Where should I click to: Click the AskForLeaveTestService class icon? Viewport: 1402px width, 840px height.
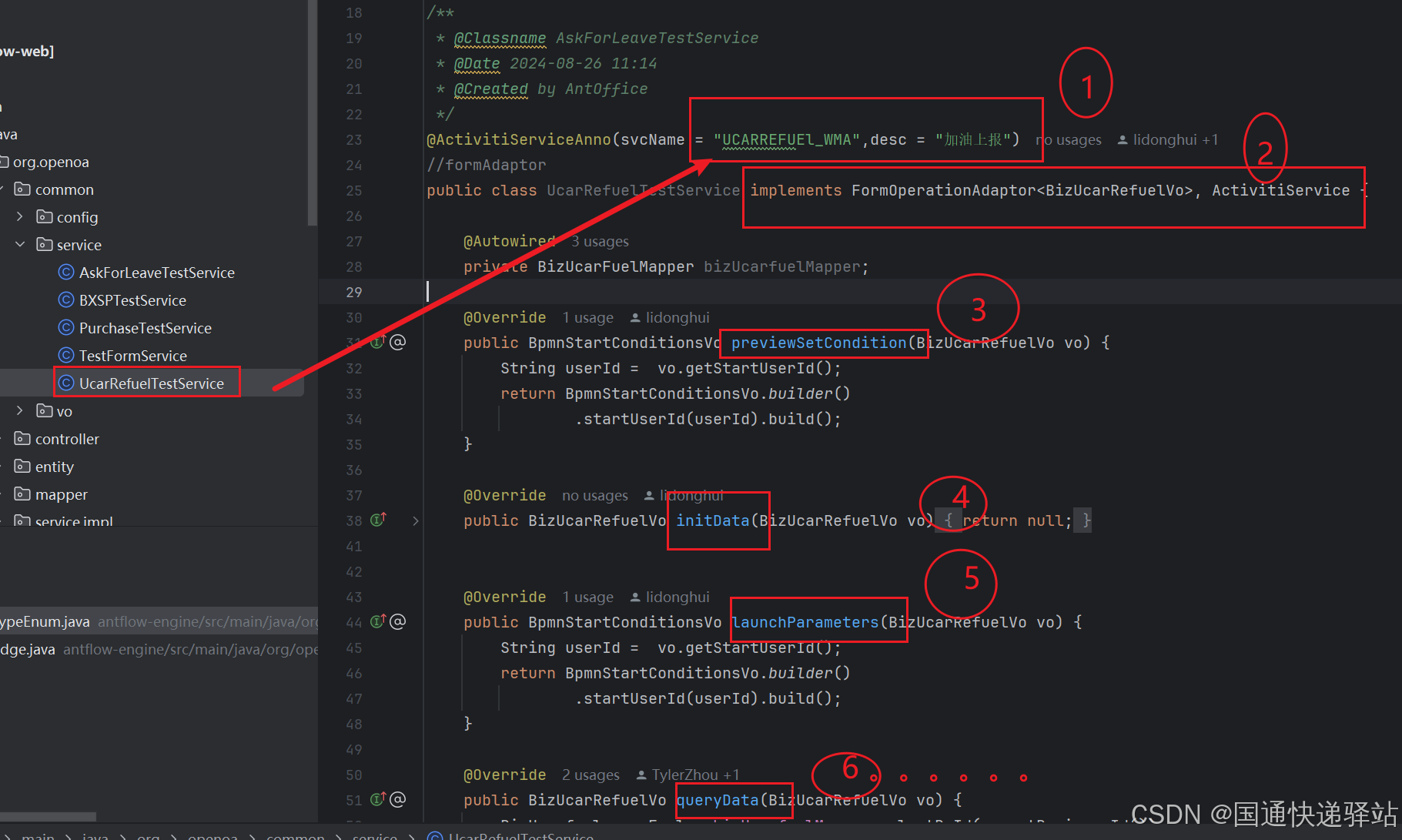coord(66,272)
